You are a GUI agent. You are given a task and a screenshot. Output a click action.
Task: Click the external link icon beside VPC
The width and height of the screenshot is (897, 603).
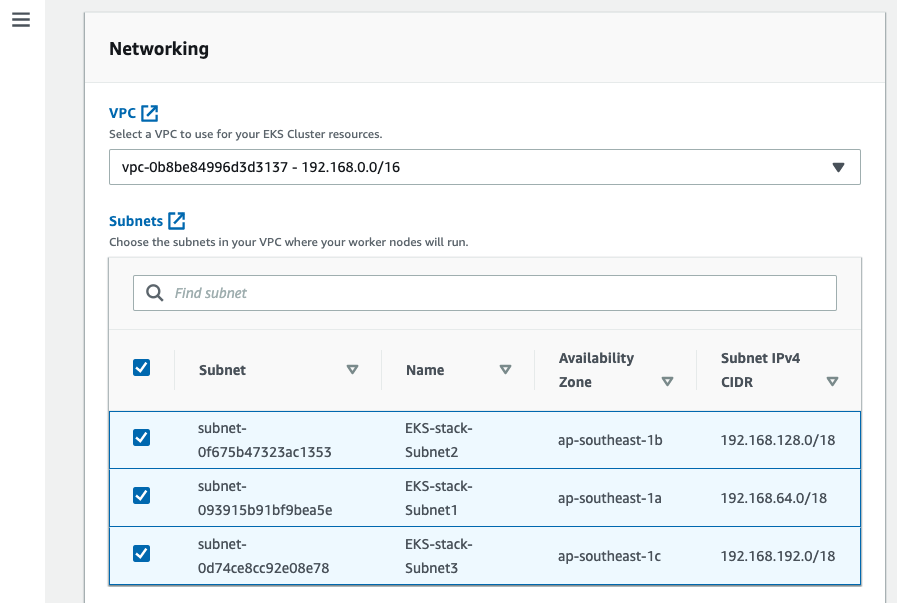click(x=150, y=113)
